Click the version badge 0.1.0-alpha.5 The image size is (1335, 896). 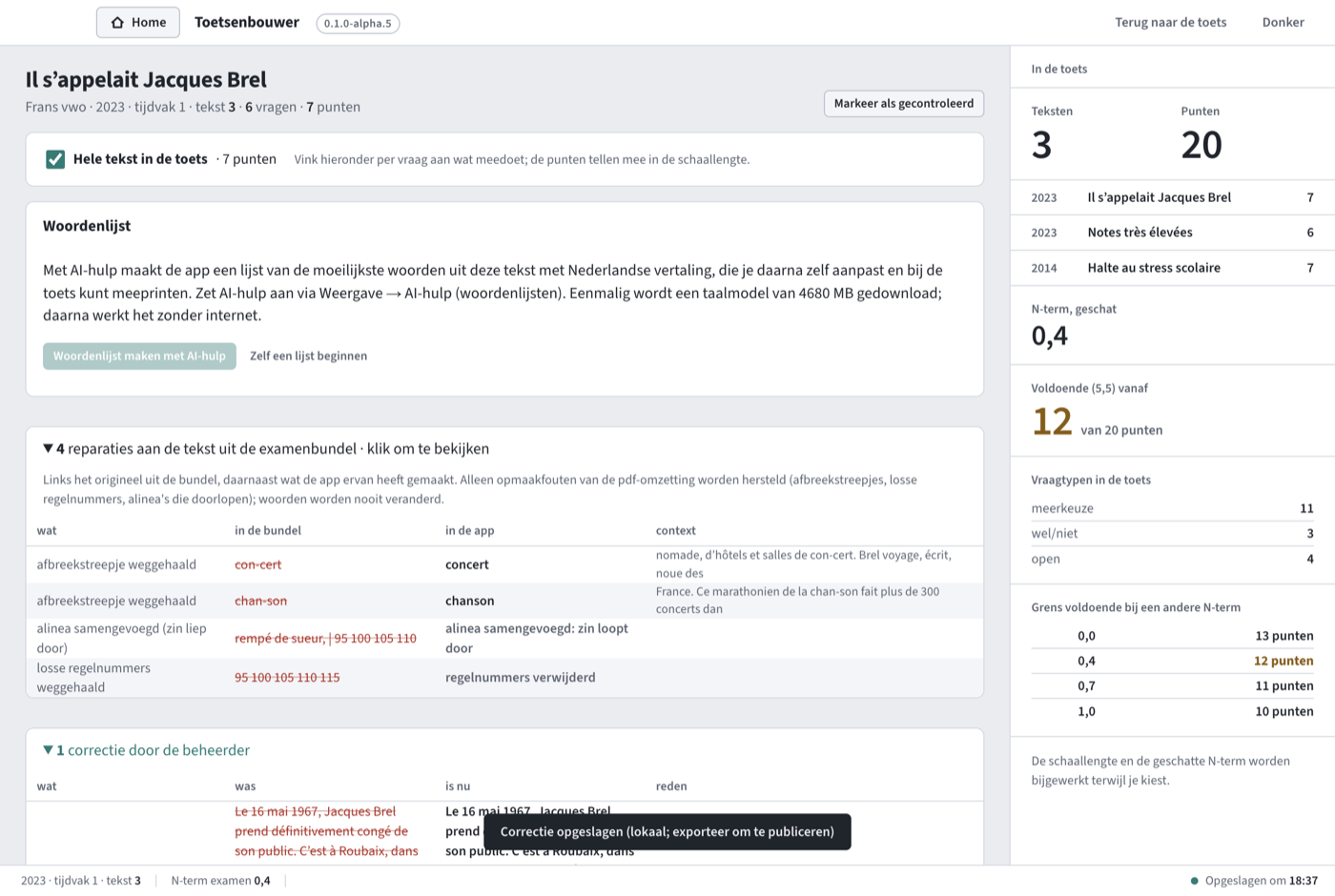(x=358, y=23)
